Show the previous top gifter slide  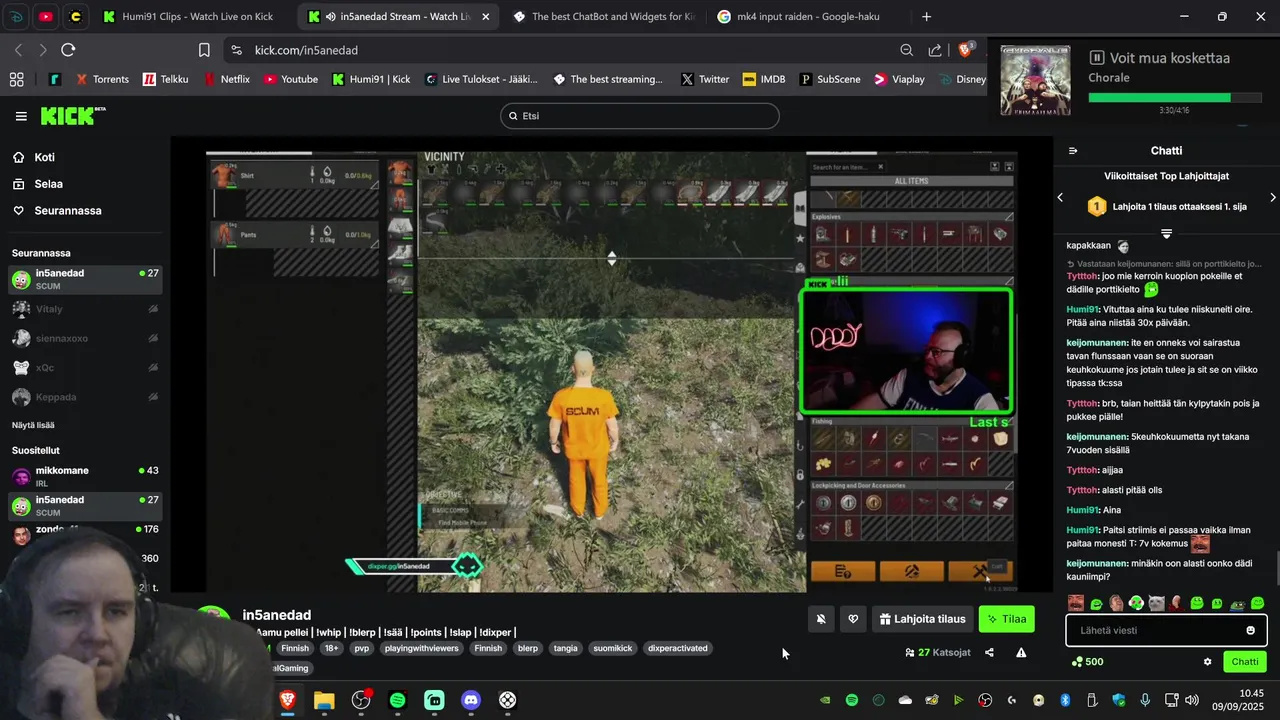tap(1060, 198)
